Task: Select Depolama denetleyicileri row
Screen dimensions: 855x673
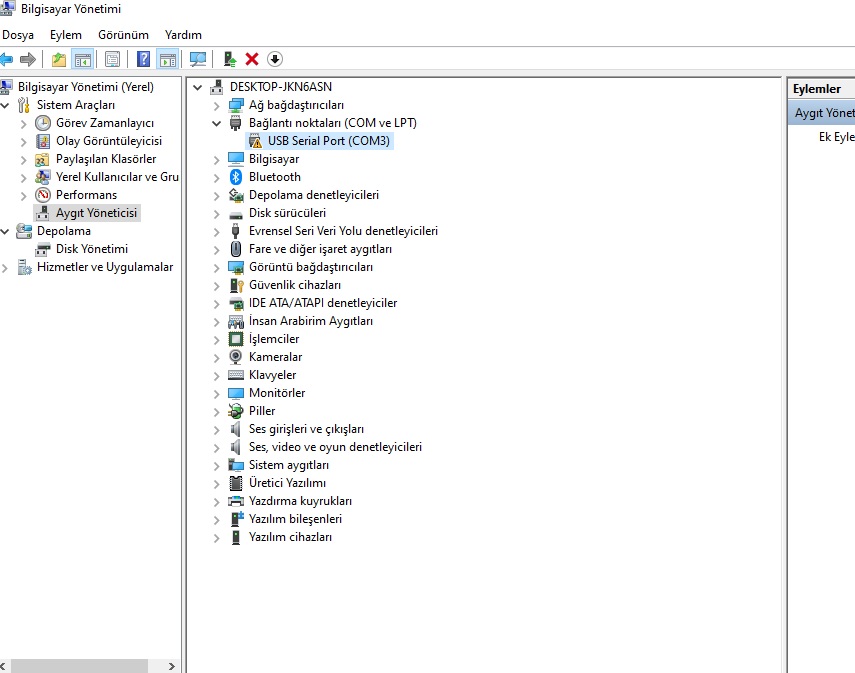Action: [x=314, y=195]
